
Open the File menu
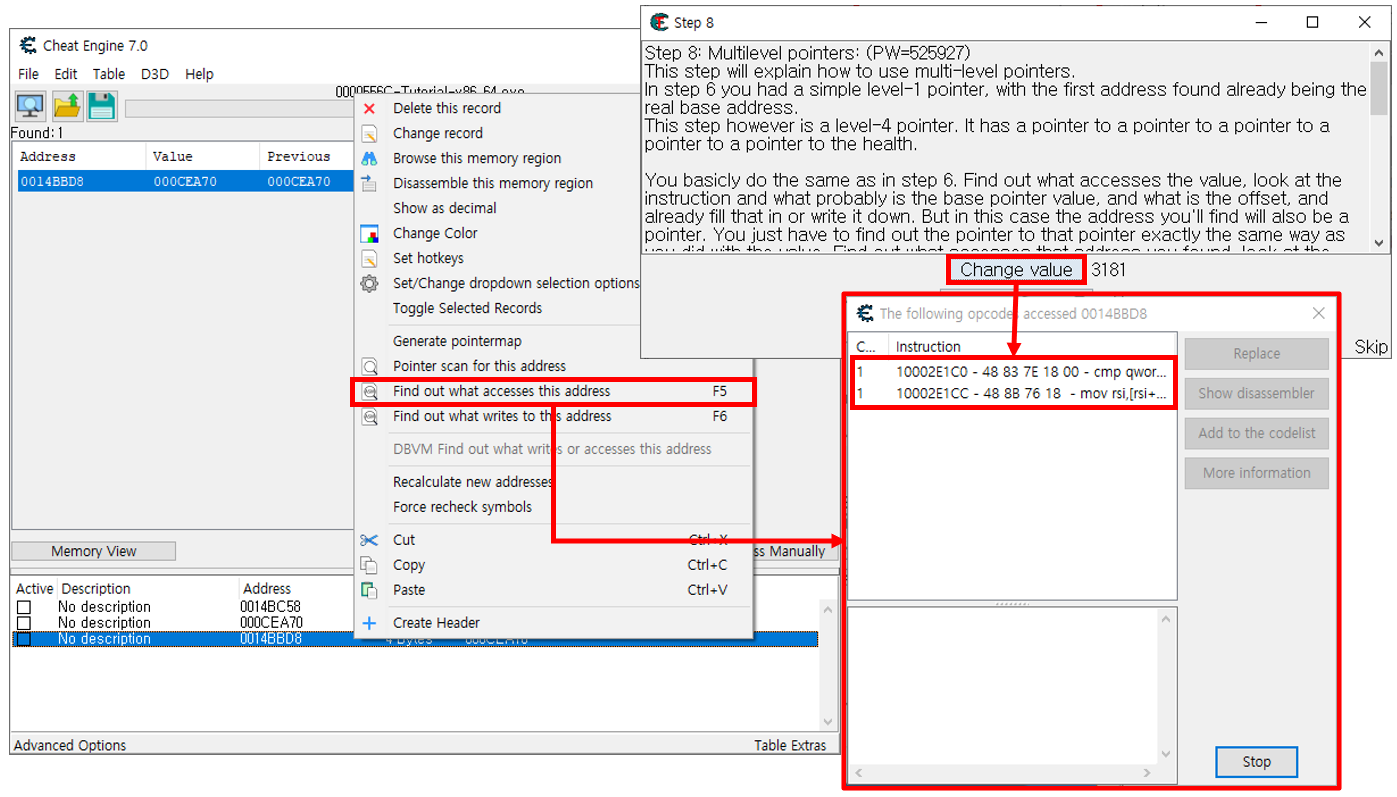(28, 74)
